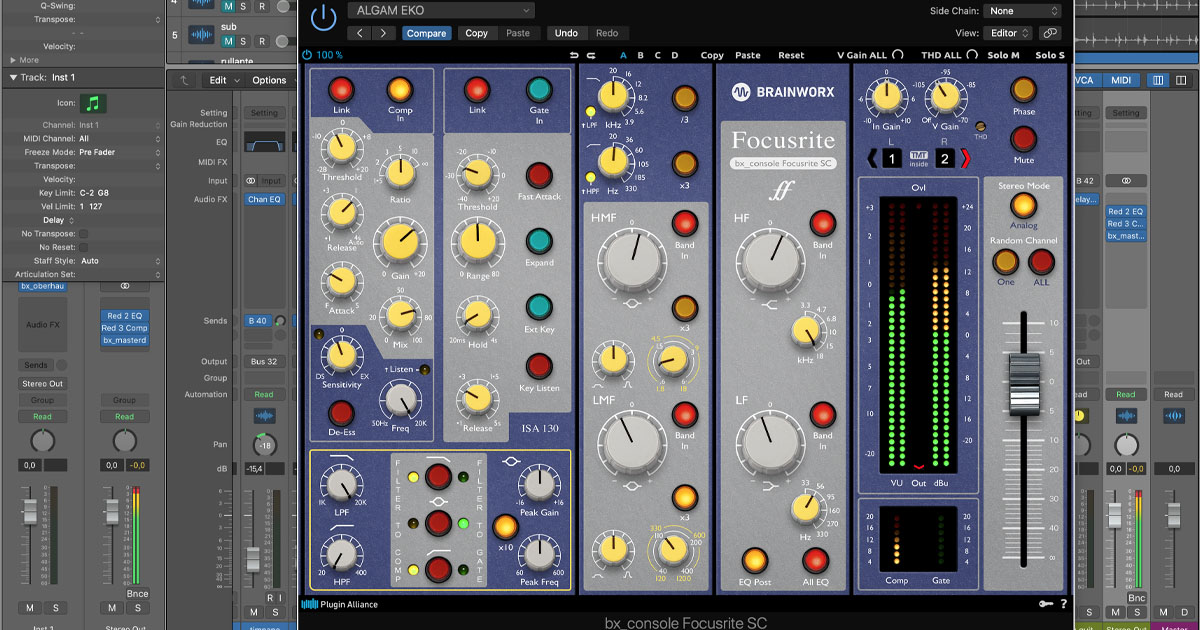Click the Chan EQ audio effect slot
Viewport: 1200px width, 630px height.
(265, 200)
